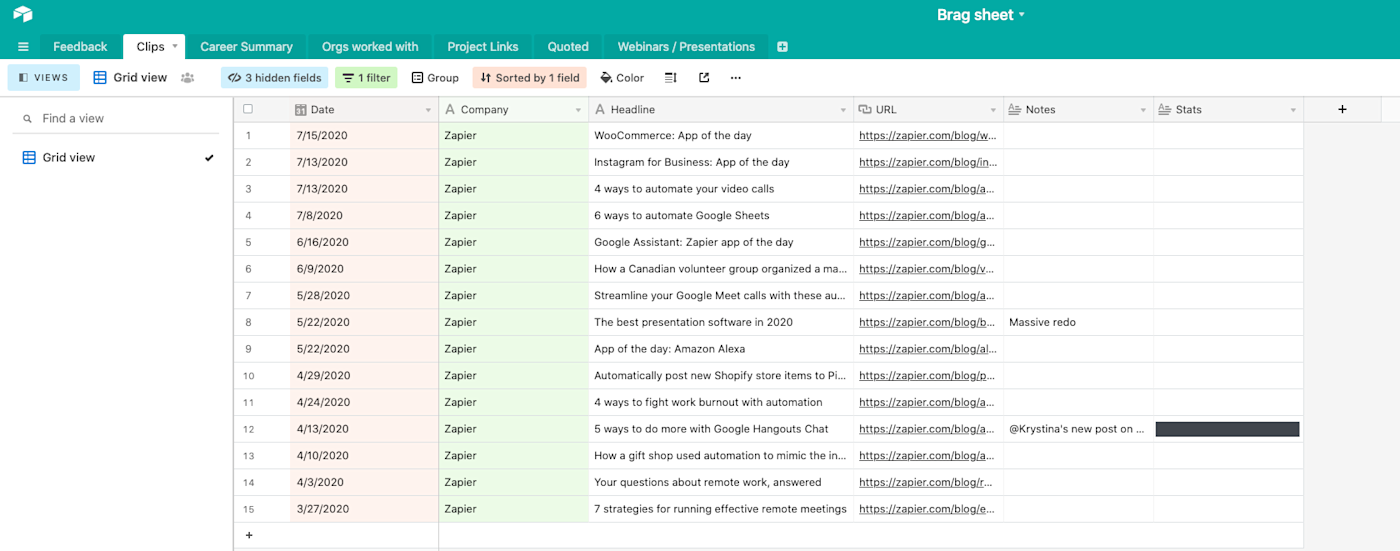Open URL link for Amazon Alexa row
Image resolution: width=1400 pixels, height=551 pixels.
tap(927, 349)
